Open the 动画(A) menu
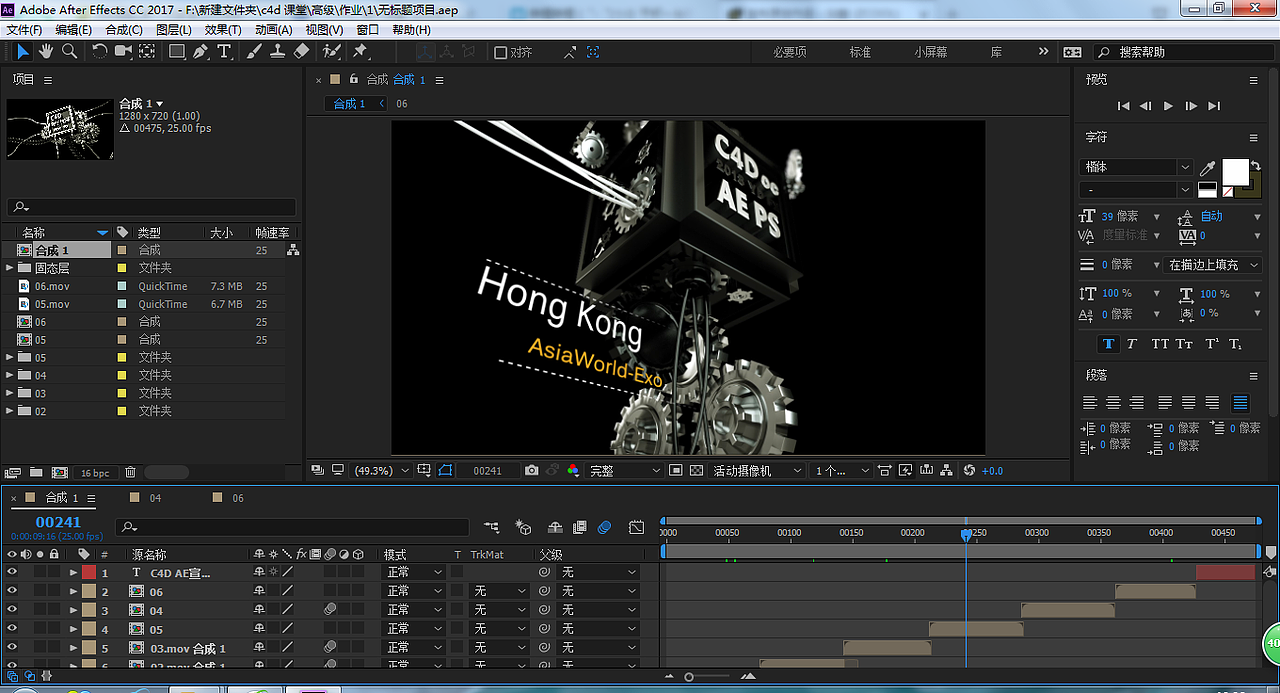The image size is (1280, 693). (x=273, y=30)
